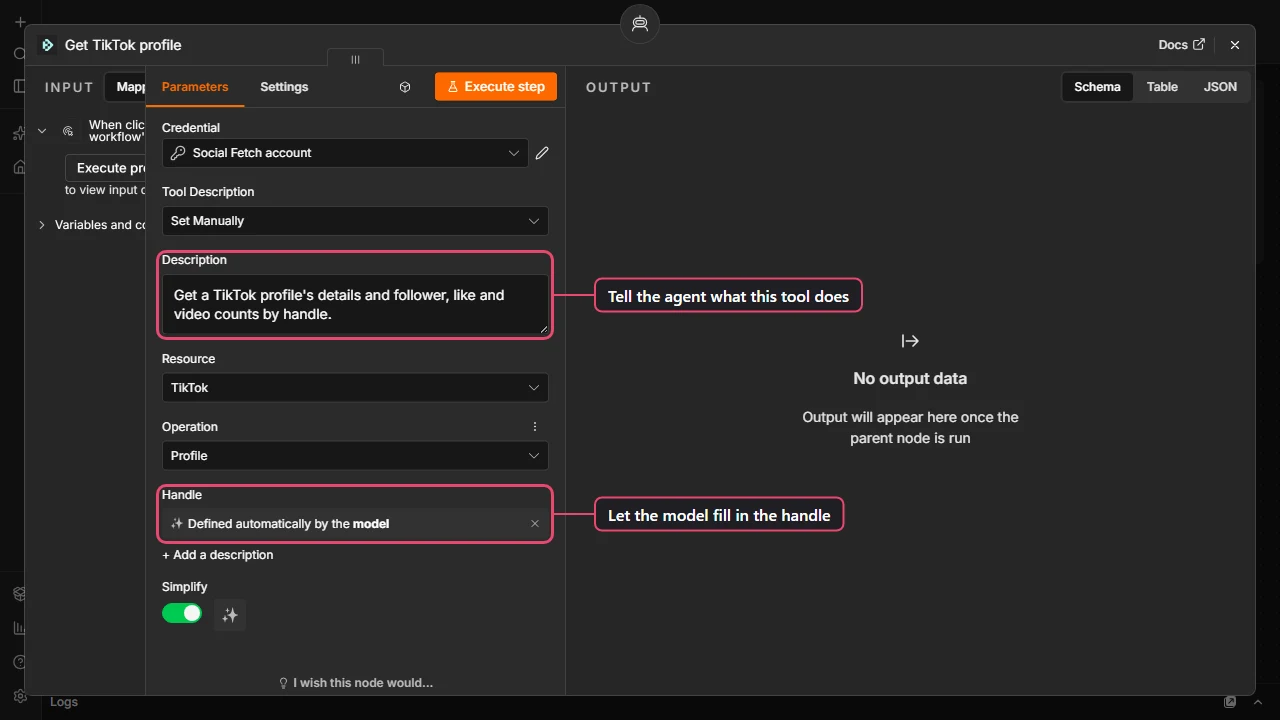Remove the model-defined Handle value with the X
1280x720 pixels.
pos(535,524)
